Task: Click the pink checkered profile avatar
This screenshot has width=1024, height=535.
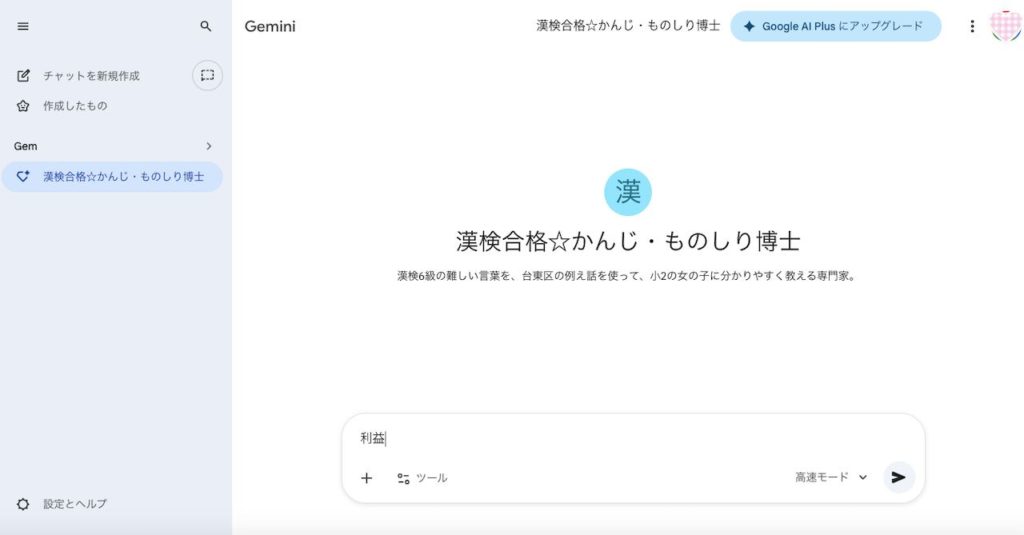Action: [x=1004, y=26]
